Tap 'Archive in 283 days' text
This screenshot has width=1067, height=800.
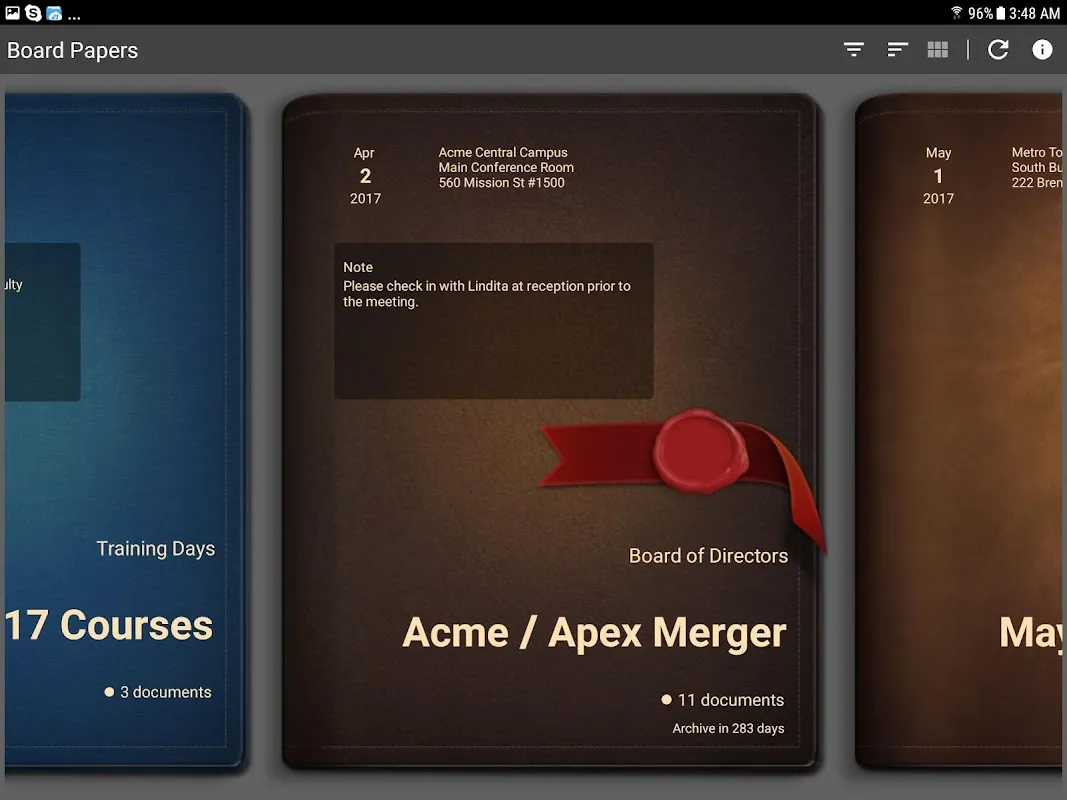pyautogui.click(x=728, y=728)
